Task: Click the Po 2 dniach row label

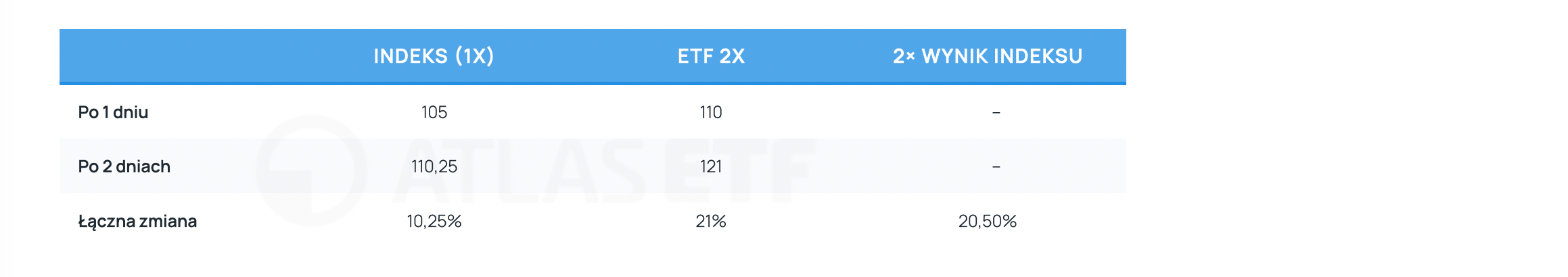Action: [x=124, y=167]
